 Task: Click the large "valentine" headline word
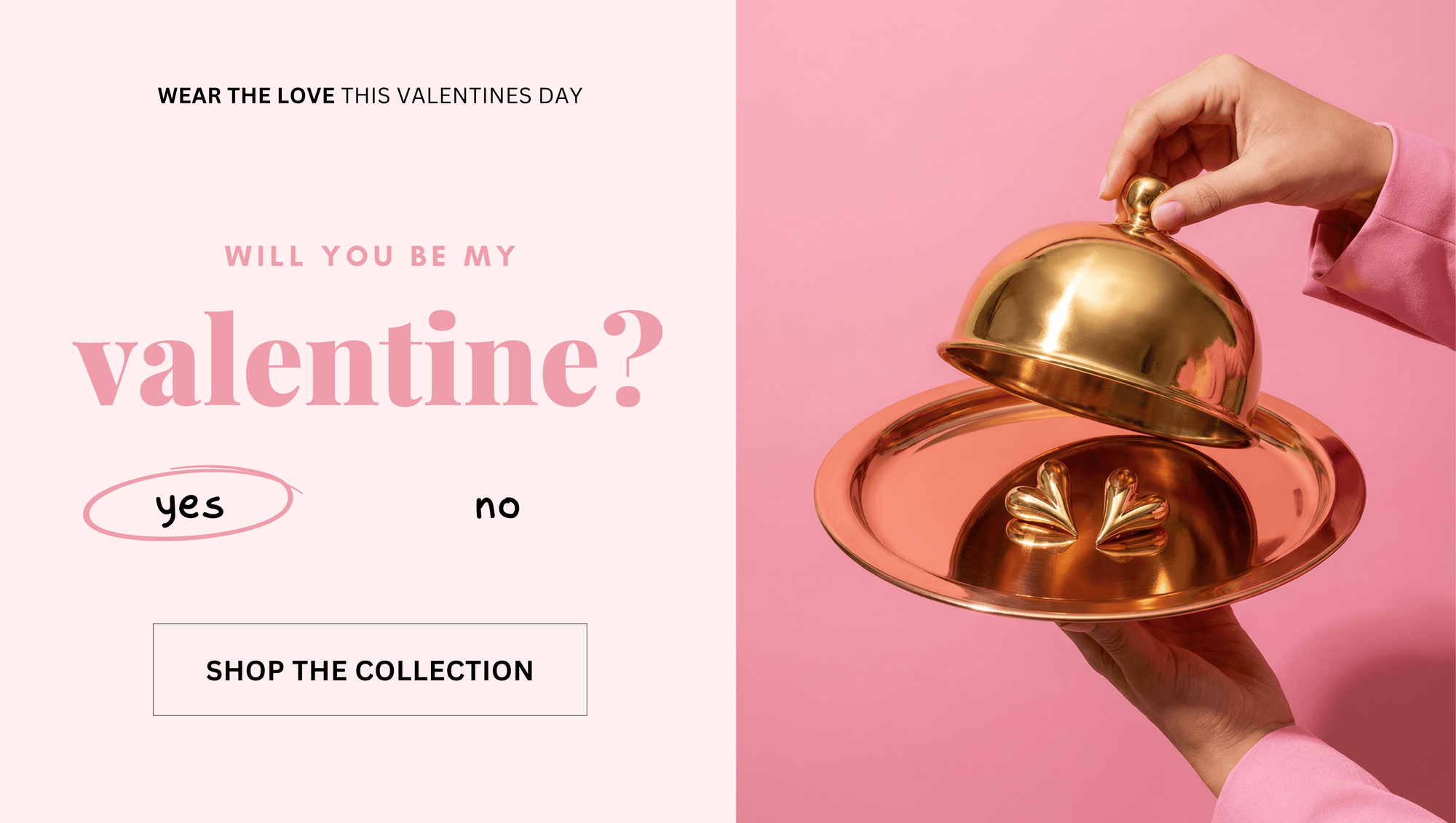(335, 360)
